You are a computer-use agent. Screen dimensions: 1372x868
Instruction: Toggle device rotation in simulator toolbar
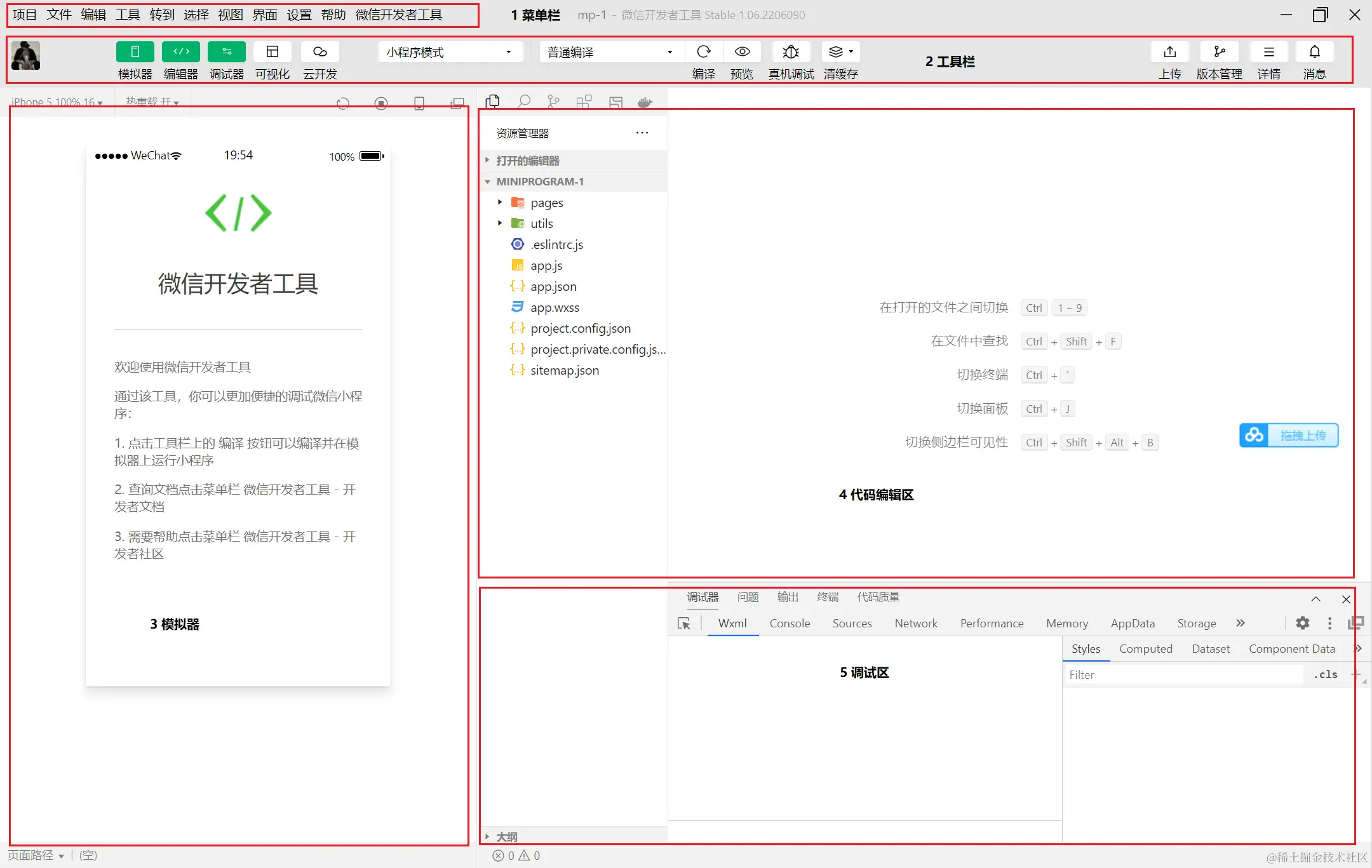(418, 102)
